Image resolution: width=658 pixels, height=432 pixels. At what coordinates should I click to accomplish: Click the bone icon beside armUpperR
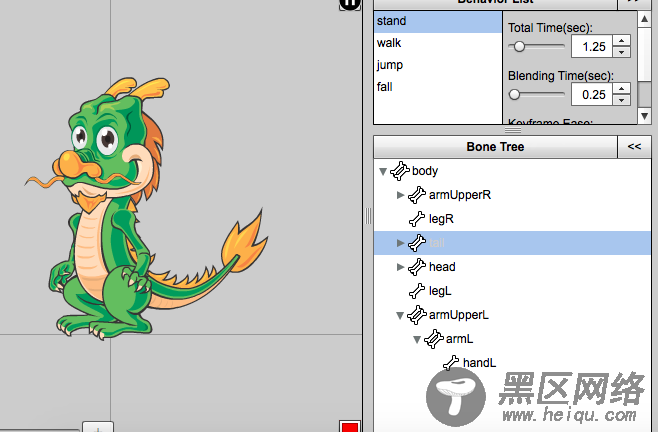coord(417,195)
